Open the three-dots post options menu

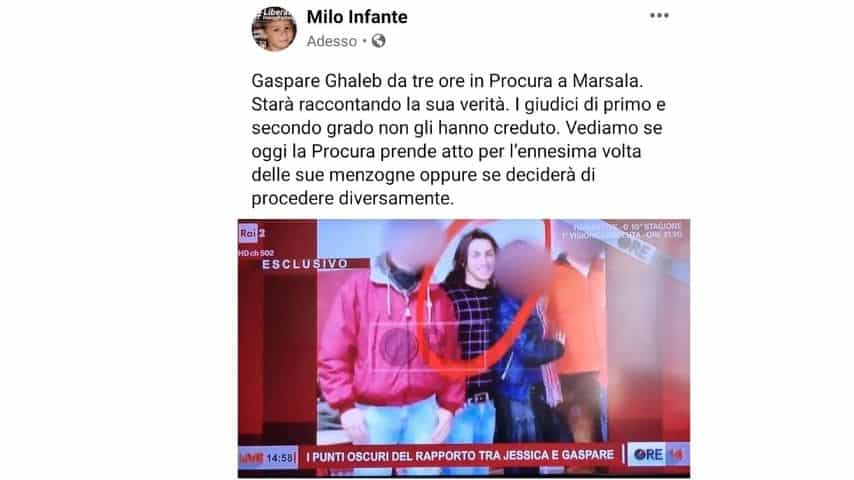pos(659,16)
